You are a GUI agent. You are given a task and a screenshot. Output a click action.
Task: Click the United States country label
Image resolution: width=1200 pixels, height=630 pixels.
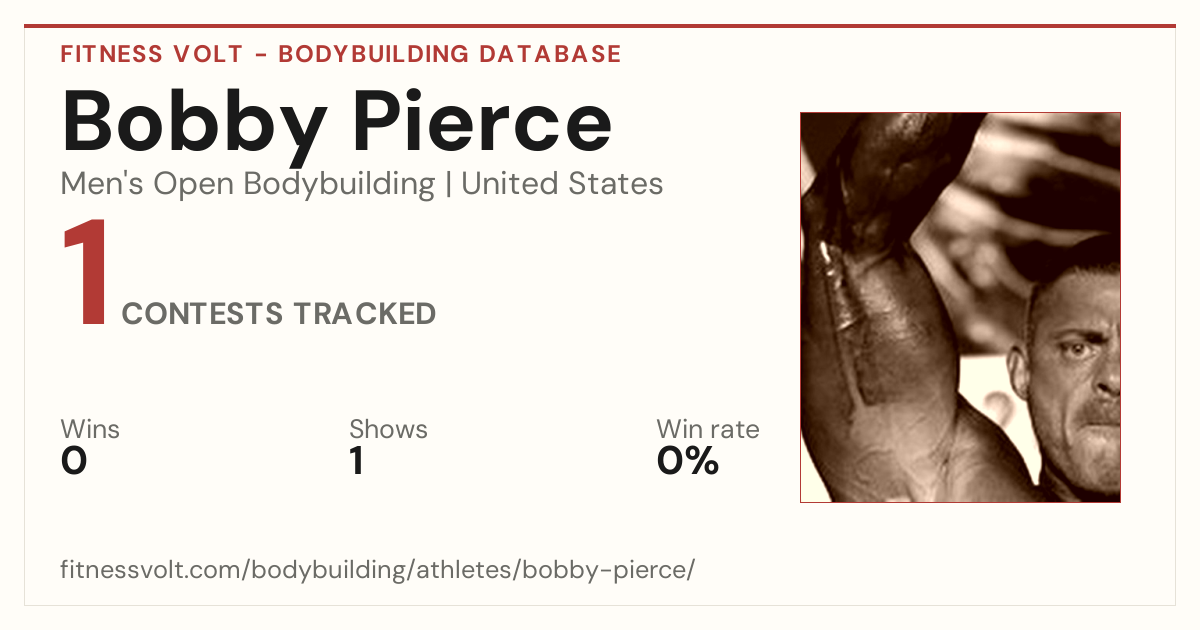pos(562,185)
